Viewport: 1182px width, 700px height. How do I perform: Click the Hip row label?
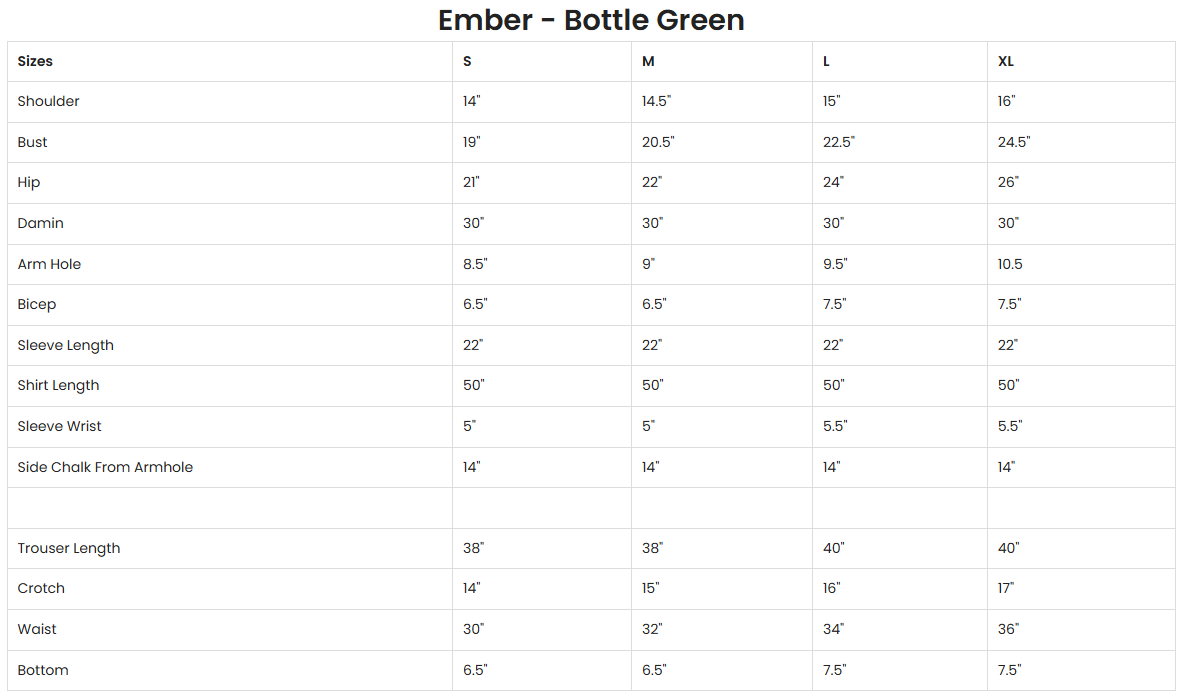[x=29, y=182]
